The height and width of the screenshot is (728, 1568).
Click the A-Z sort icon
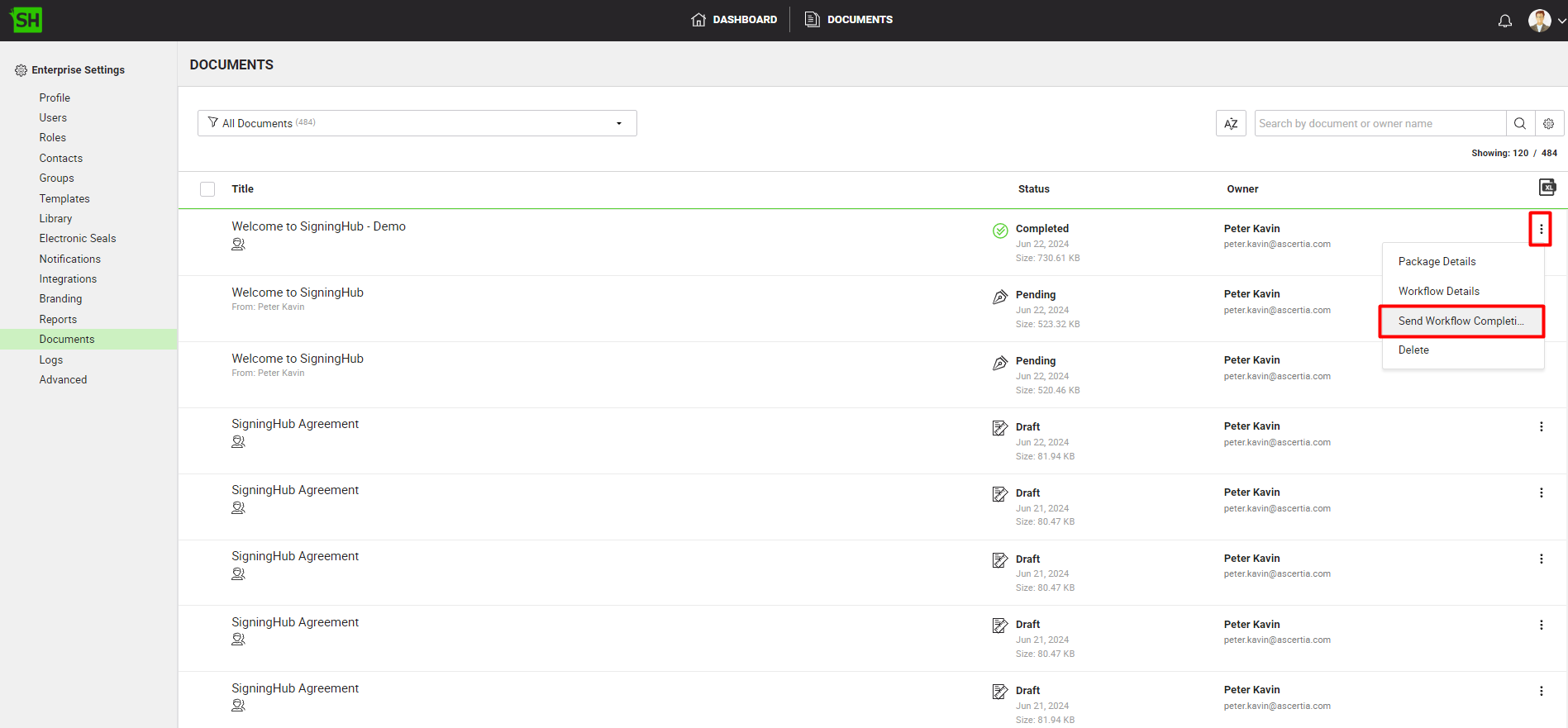point(1230,123)
